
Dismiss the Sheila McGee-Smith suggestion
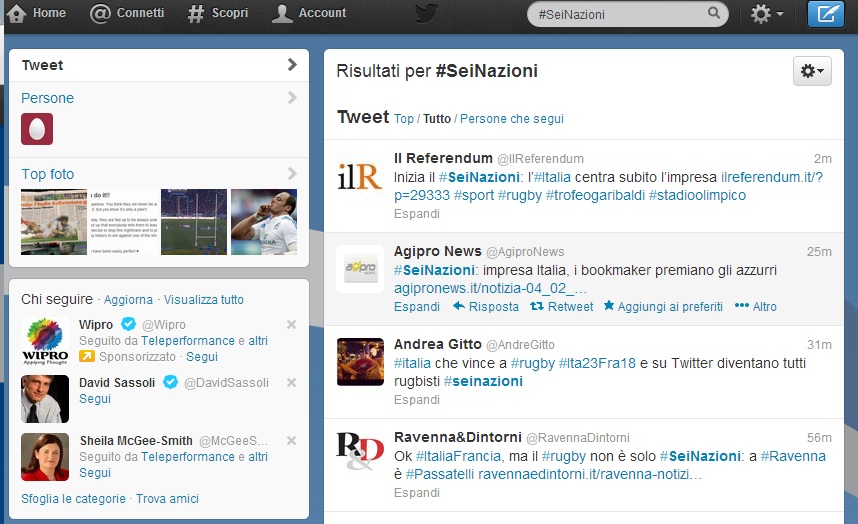292,440
